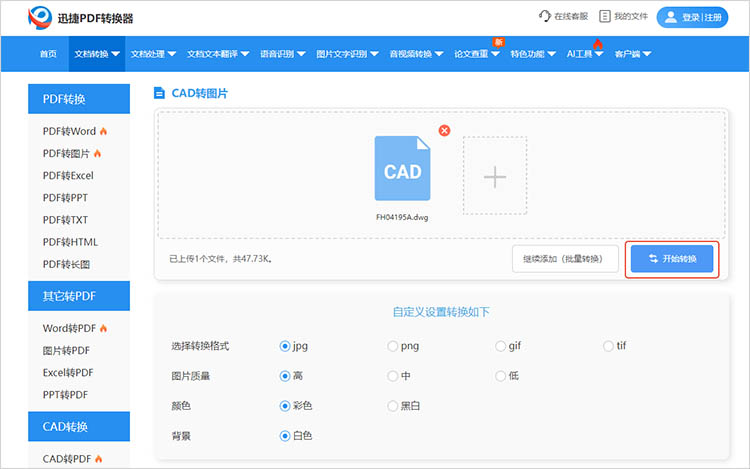Viewport: 750px width, 469px height.
Task: Choose 彩色 color option
Action: coord(285,406)
